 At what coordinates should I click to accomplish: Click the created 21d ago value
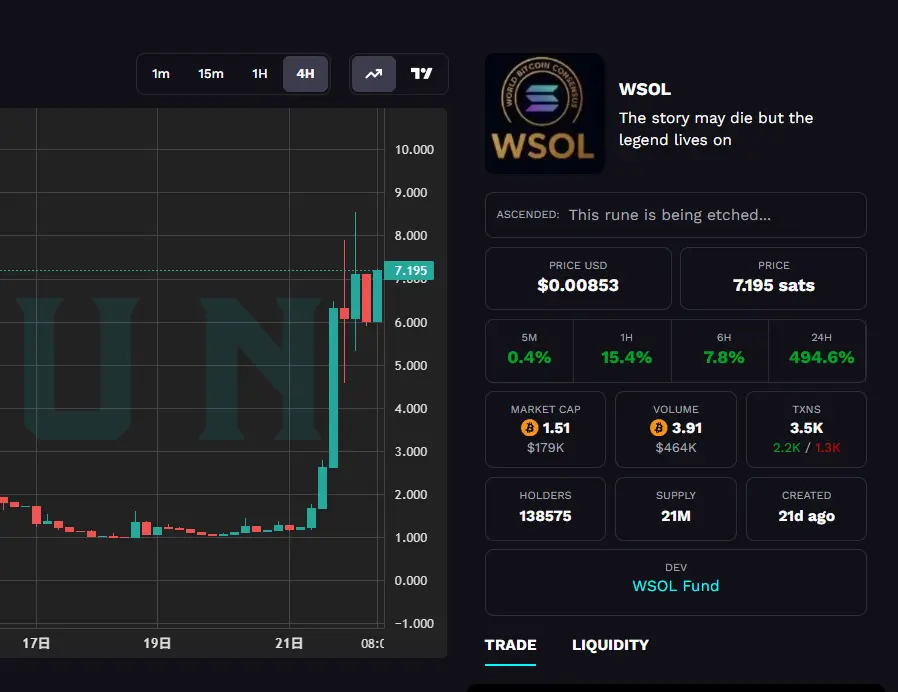point(806,516)
